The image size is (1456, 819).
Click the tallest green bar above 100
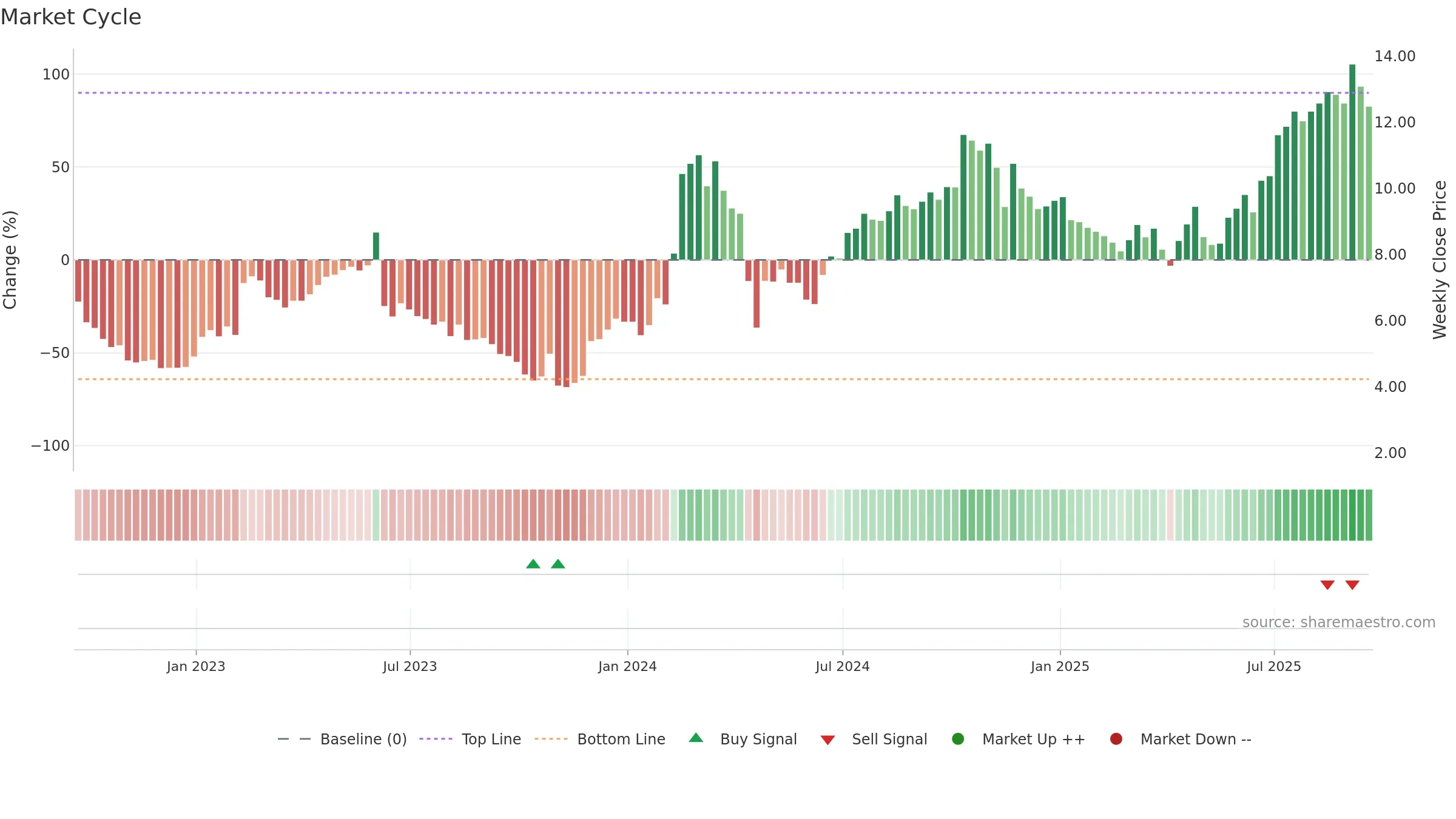pyautogui.click(x=1352, y=162)
